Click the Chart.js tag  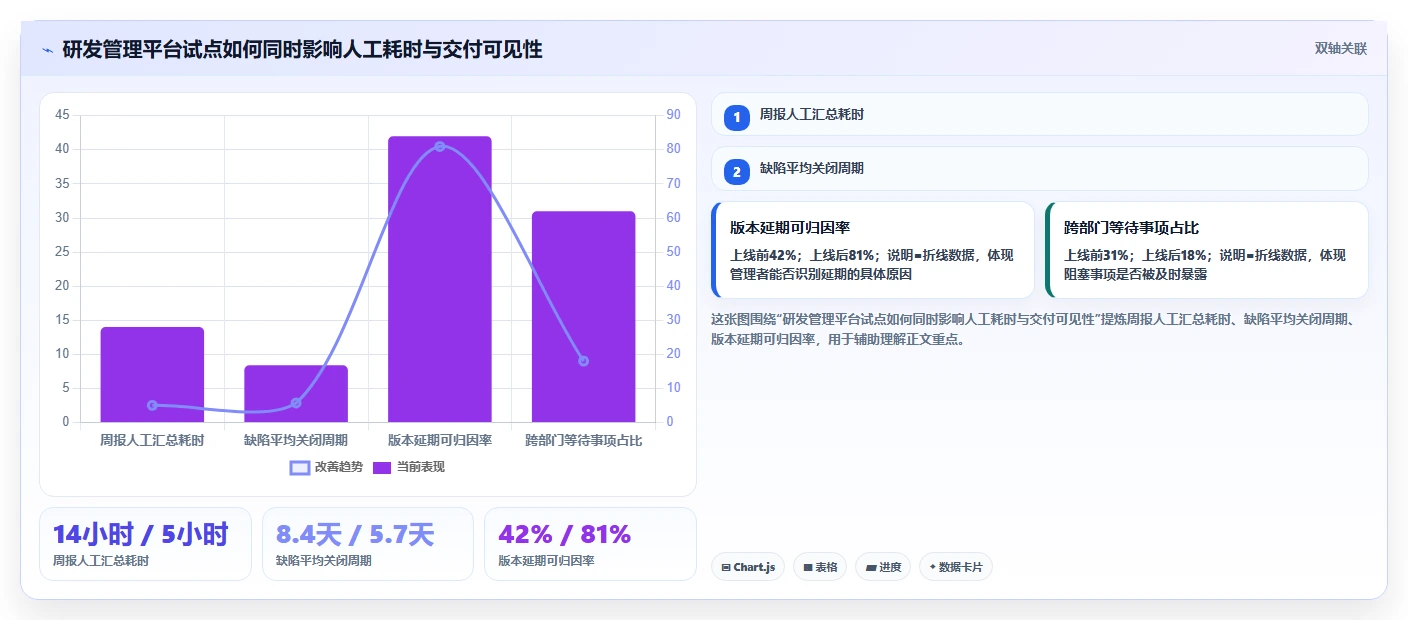tap(748, 567)
